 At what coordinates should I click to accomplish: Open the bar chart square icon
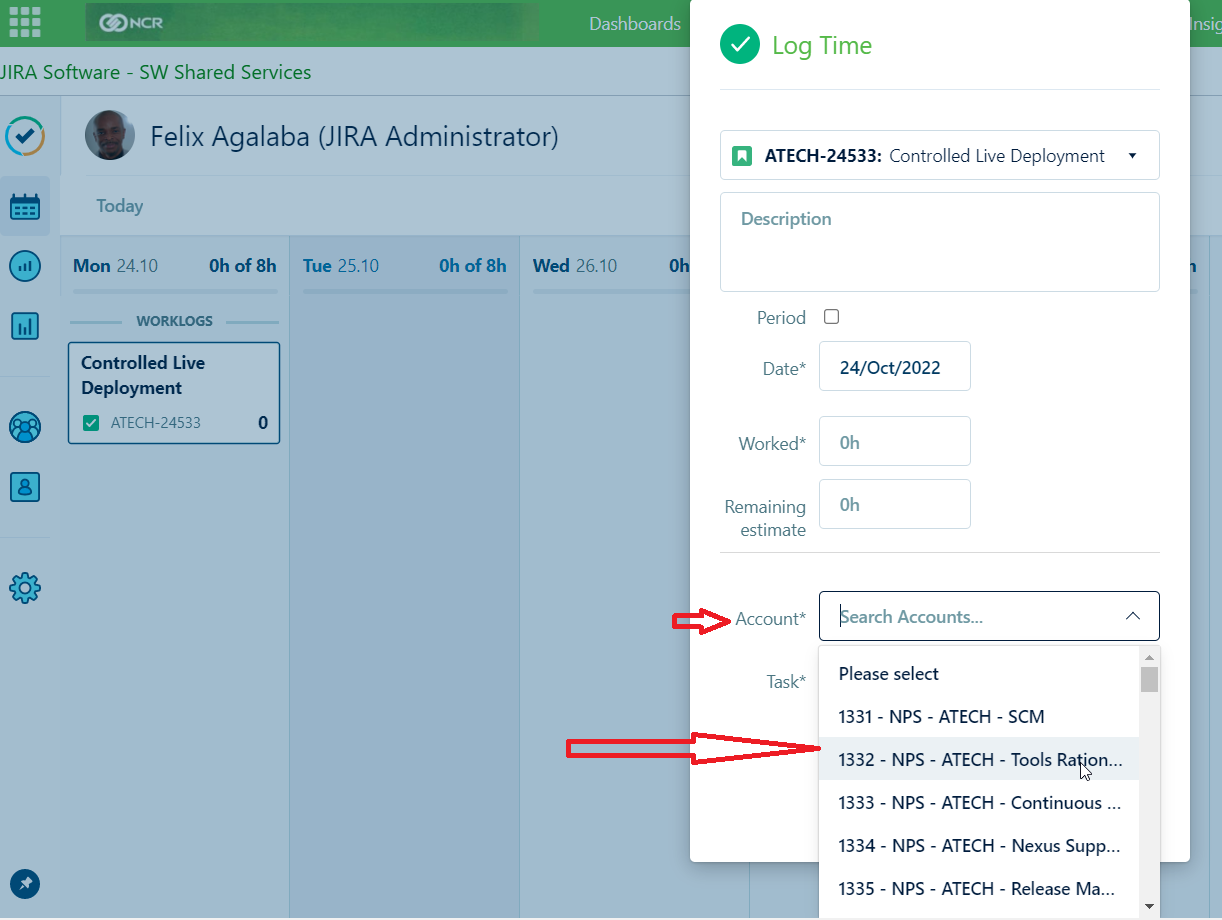(24, 326)
